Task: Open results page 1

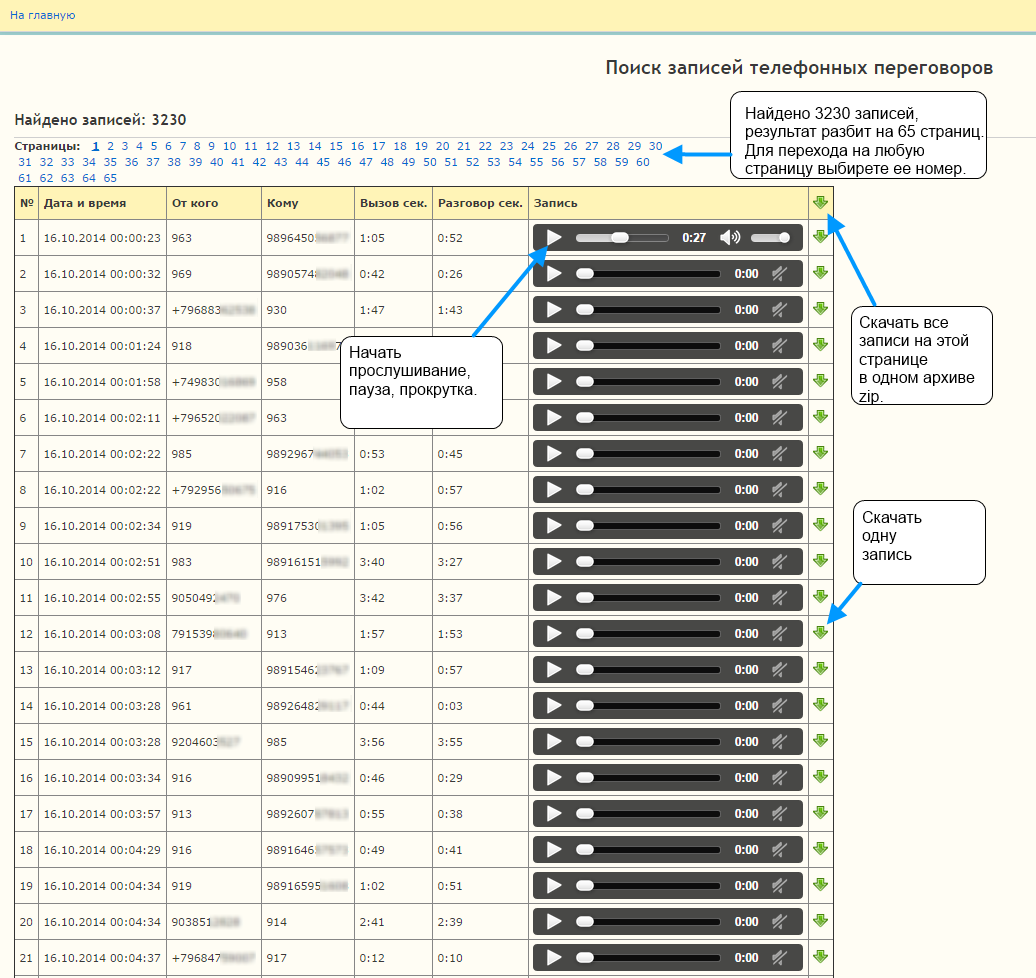Action: [x=96, y=146]
